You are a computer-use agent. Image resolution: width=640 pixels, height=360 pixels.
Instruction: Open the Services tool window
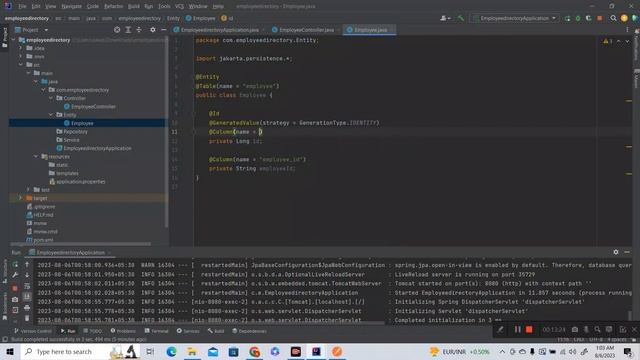coord(188,331)
